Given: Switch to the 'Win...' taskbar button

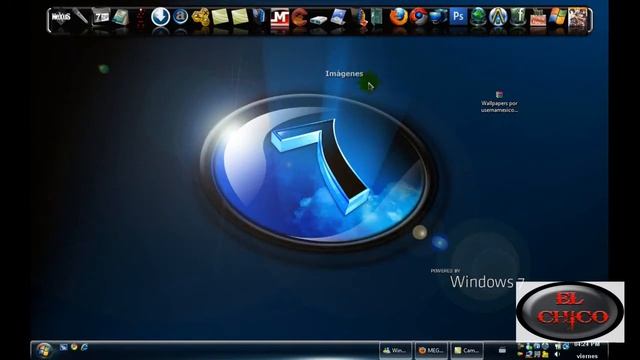Looking at the screenshot, I should click(x=395, y=351).
